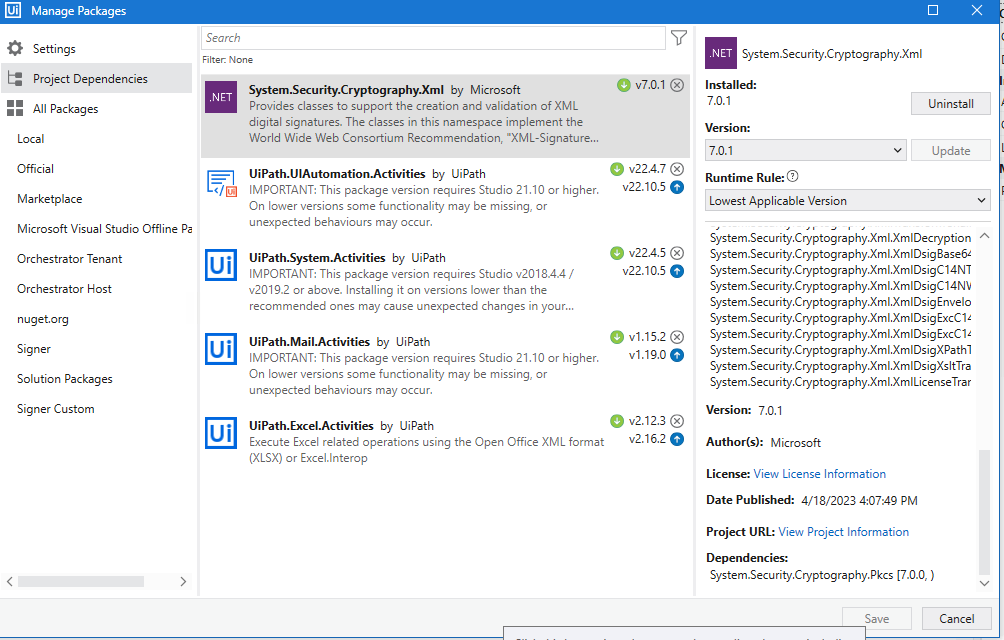1004x640 pixels.
Task: Open View License Information link
Action: [820, 474]
